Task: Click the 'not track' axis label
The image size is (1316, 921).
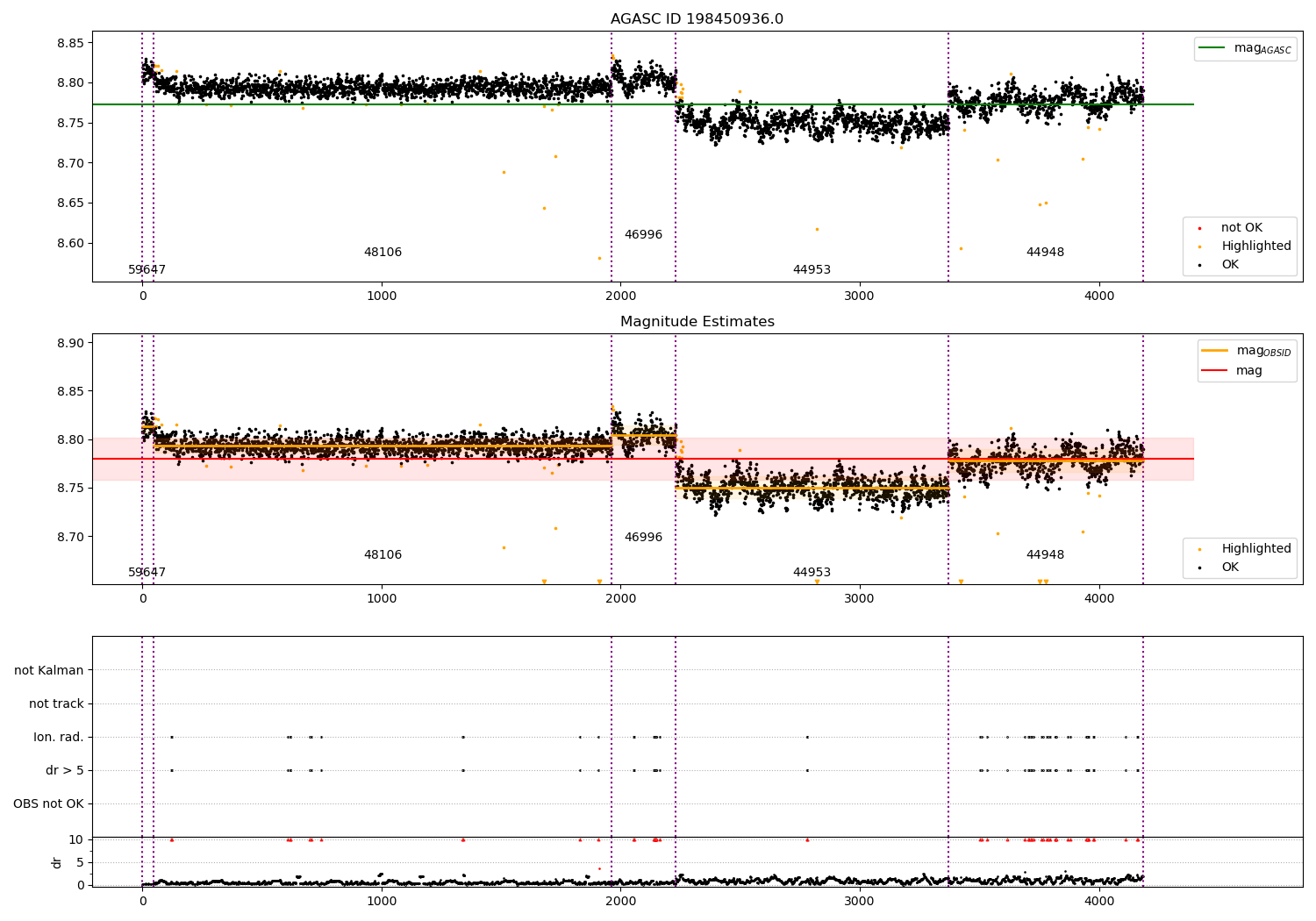Action: [56, 703]
